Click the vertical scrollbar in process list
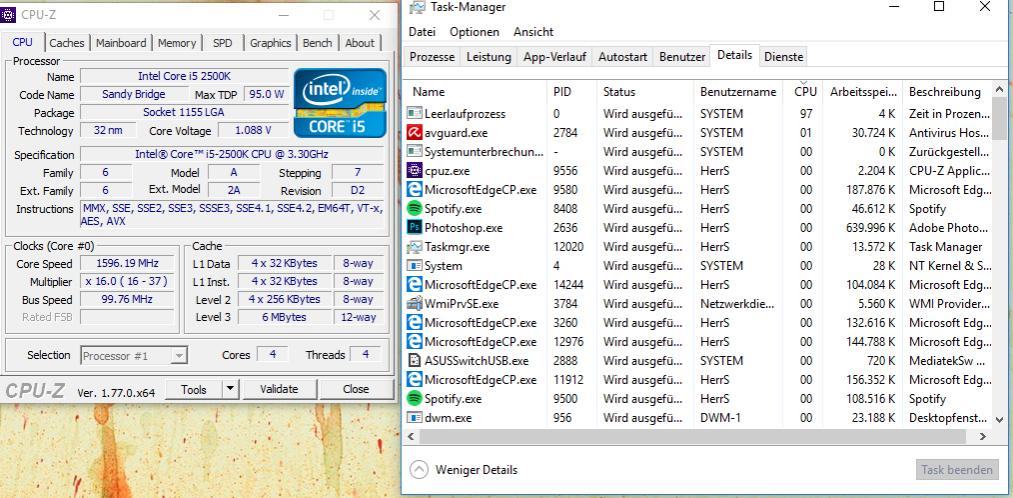This screenshot has width=1013, height=498. [x=998, y=118]
